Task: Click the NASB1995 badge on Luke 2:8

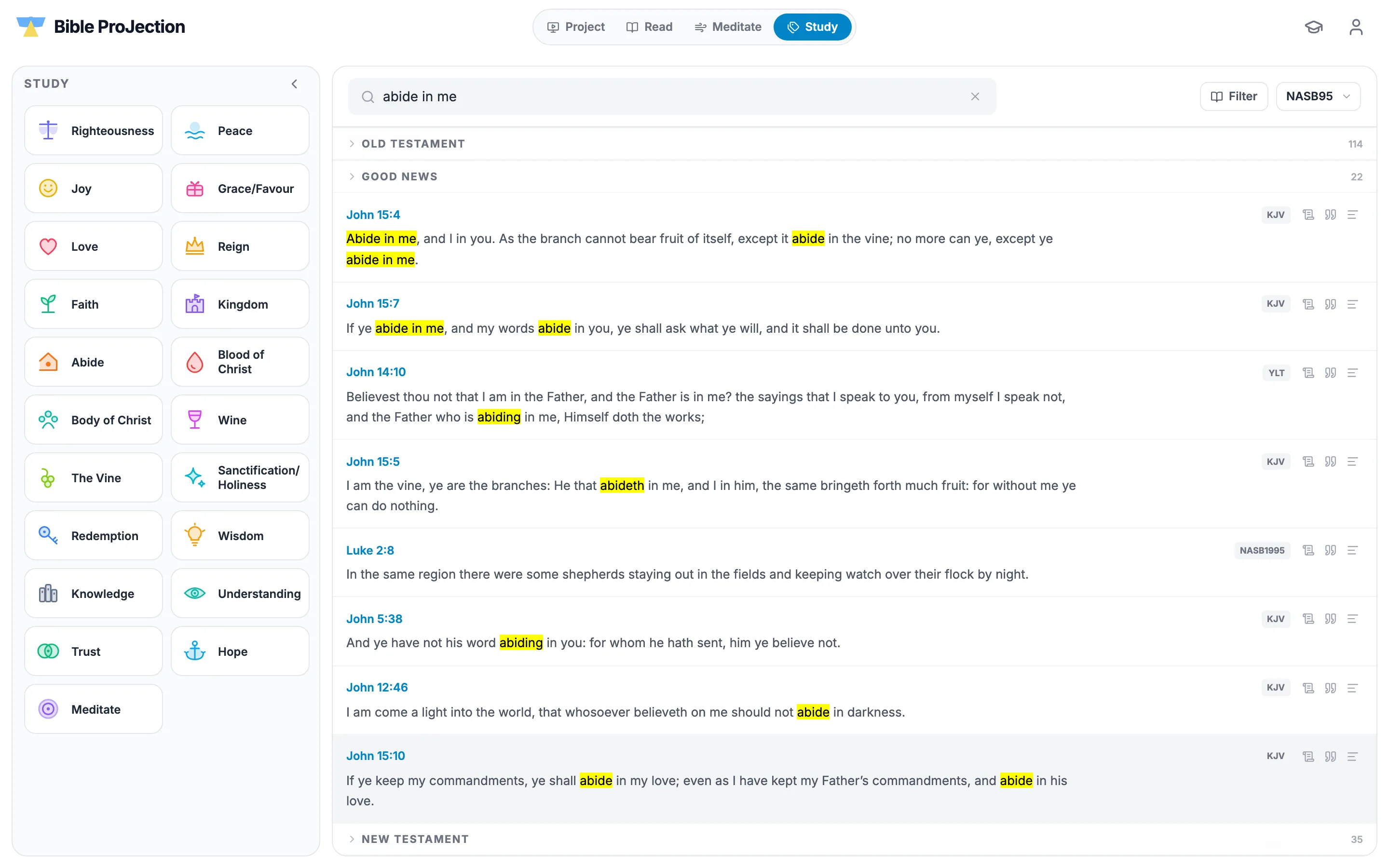Action: pos(1262,550)
